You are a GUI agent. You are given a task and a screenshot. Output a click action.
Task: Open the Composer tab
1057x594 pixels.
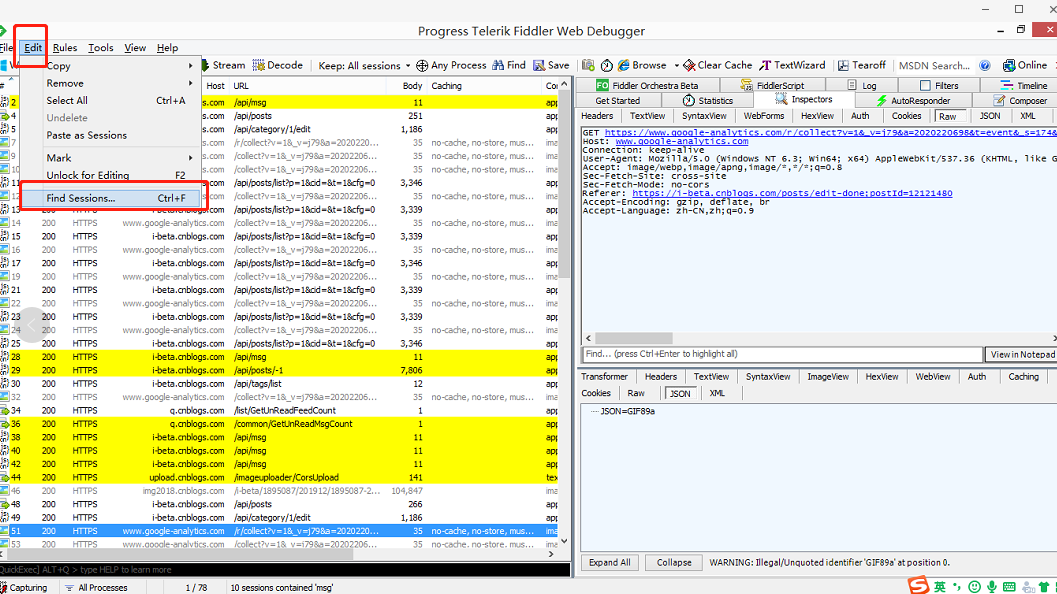[x=1020, y=100]
